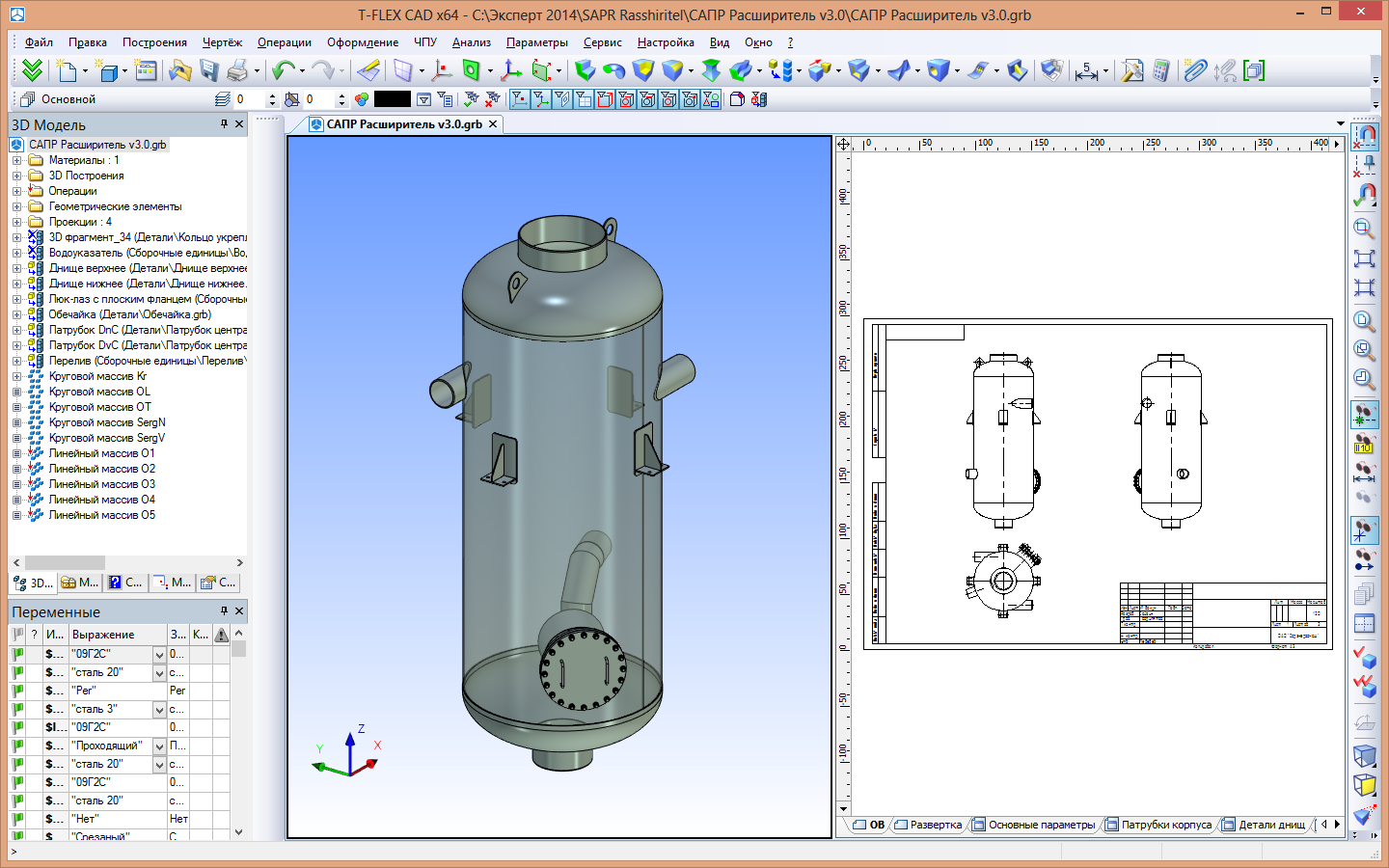
Task: Toggle the green flag for "Нет" variable row
Action: (x=18, y=819)
